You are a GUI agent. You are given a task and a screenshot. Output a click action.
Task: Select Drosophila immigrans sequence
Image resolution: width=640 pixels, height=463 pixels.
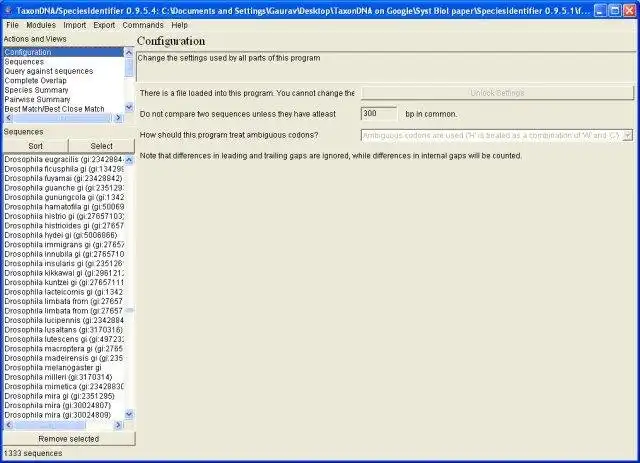tap(63, 245)
